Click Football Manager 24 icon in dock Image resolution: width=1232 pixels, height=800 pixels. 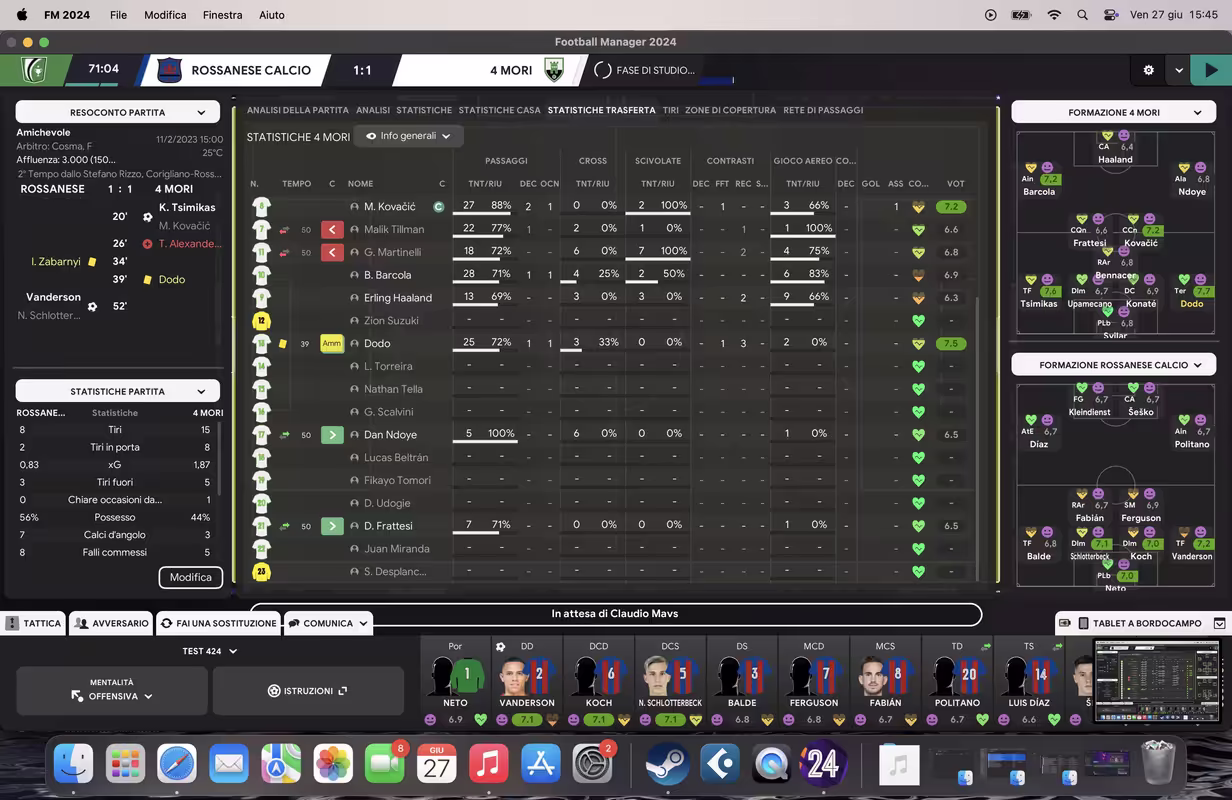(823, 765)
